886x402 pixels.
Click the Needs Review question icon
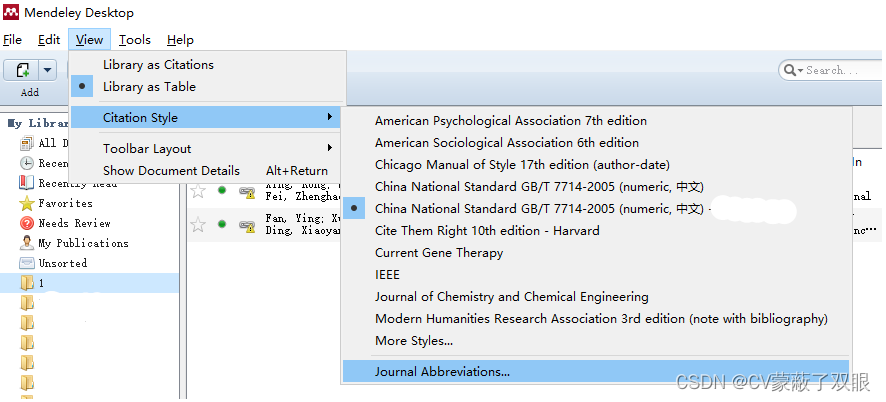click(27, 223)
